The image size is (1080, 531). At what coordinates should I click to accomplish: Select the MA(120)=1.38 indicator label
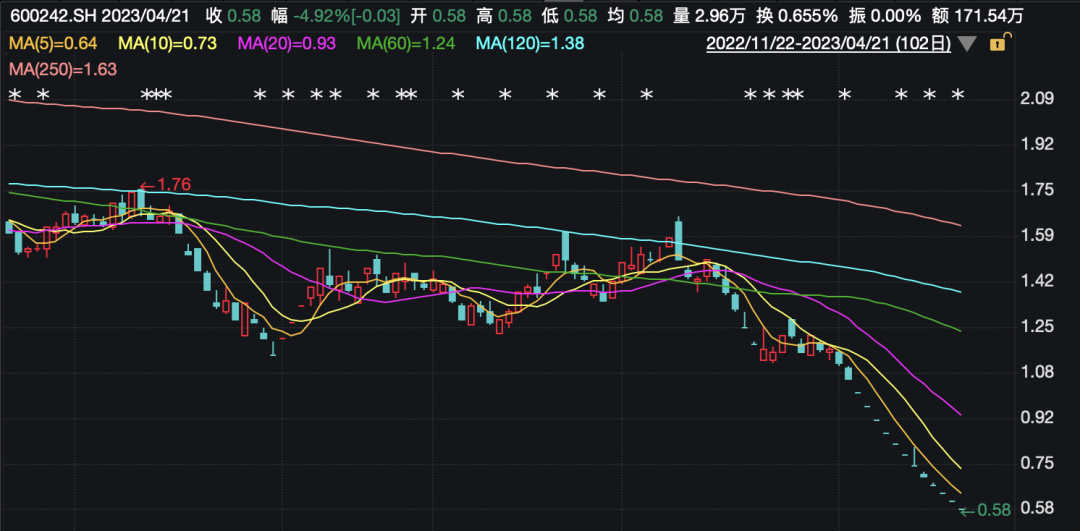point(529,44)
